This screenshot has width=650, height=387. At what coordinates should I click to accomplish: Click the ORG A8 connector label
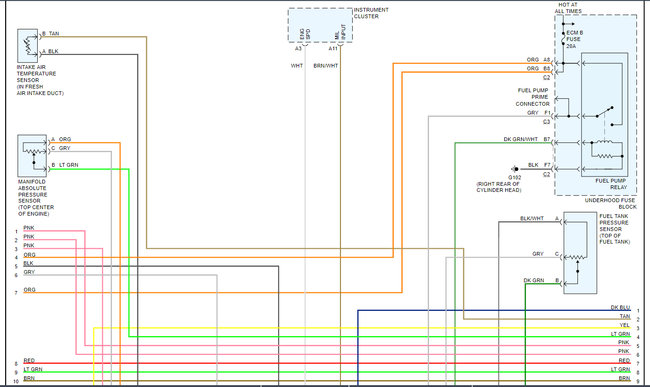tap(538, 60)
